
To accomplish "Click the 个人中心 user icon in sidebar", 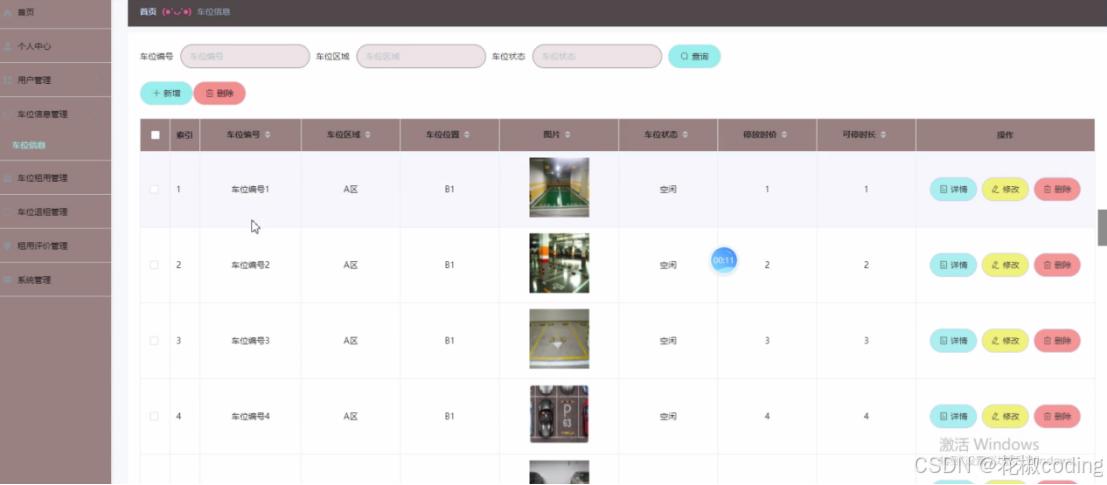I will (8, 46).
